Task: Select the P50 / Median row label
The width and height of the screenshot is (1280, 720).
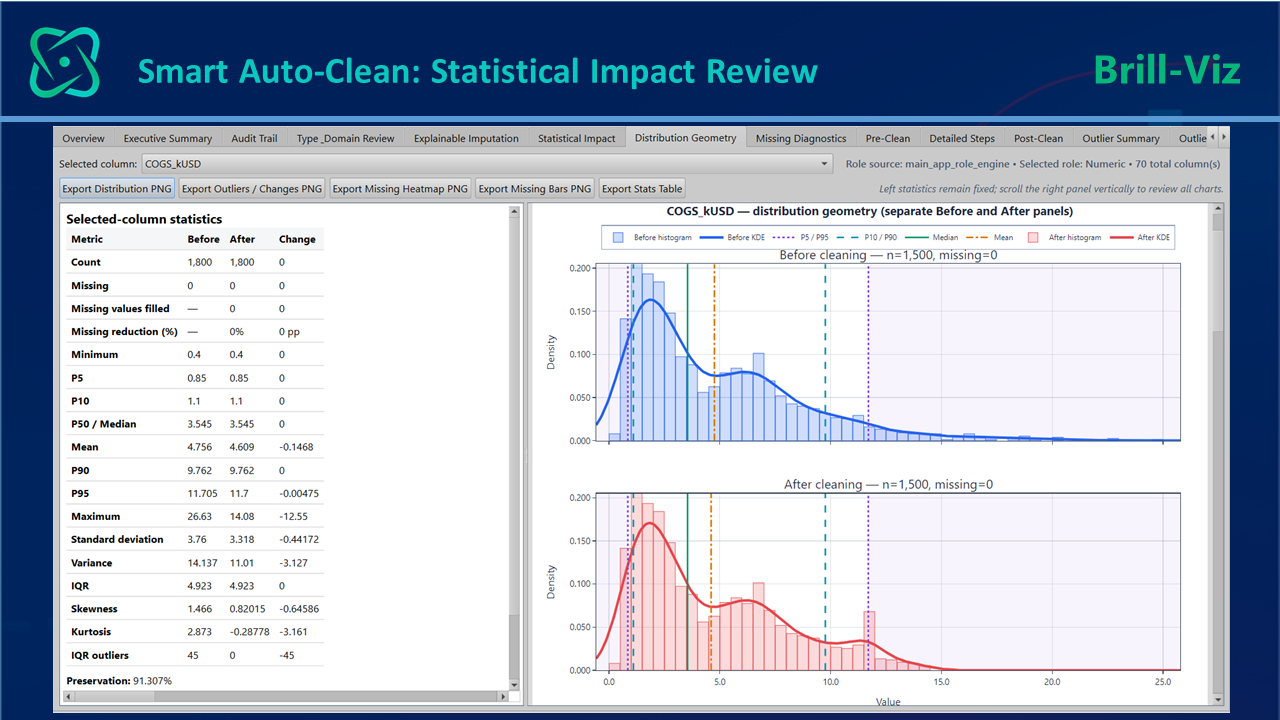Action: (x=104, y=424)
